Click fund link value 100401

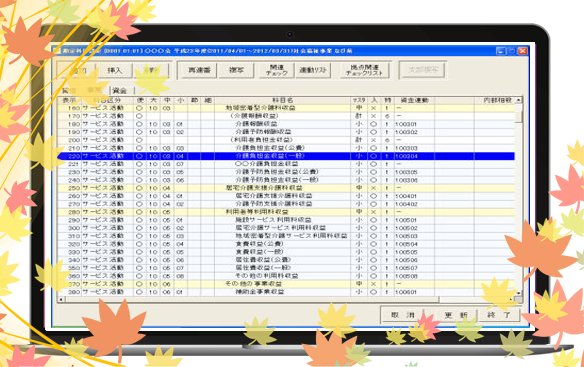pos(406,196)
